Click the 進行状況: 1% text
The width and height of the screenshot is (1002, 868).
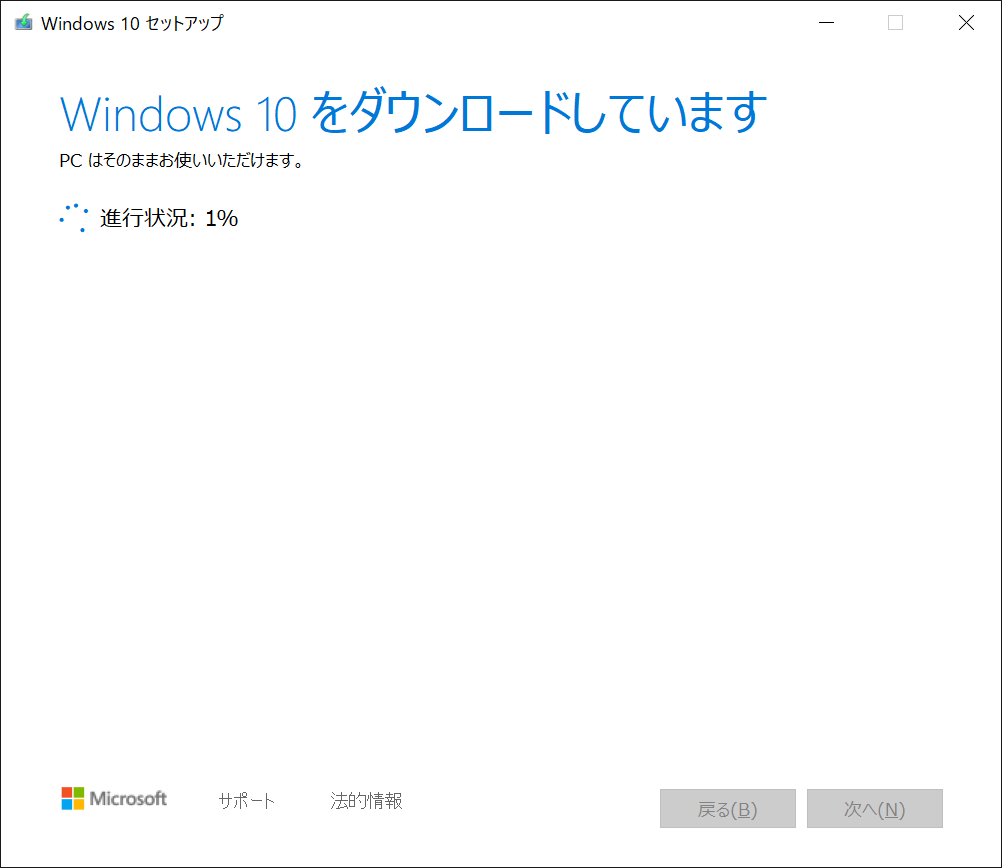[x=169, y=218]
